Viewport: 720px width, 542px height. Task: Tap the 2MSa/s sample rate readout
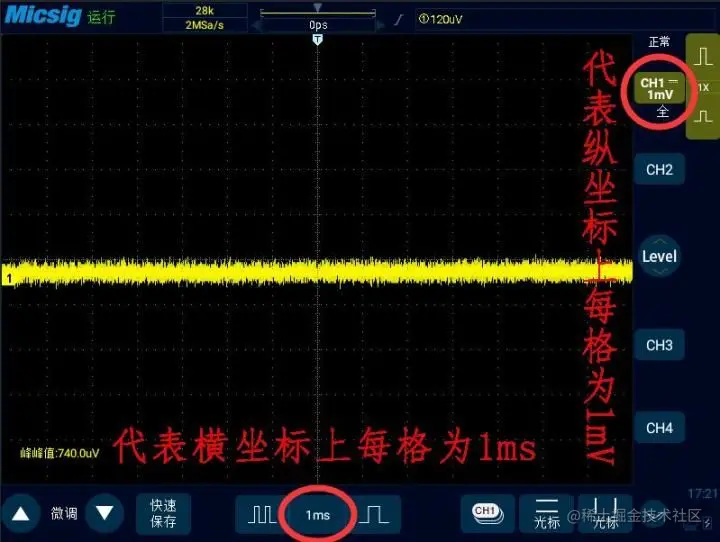tap(204, 25)
